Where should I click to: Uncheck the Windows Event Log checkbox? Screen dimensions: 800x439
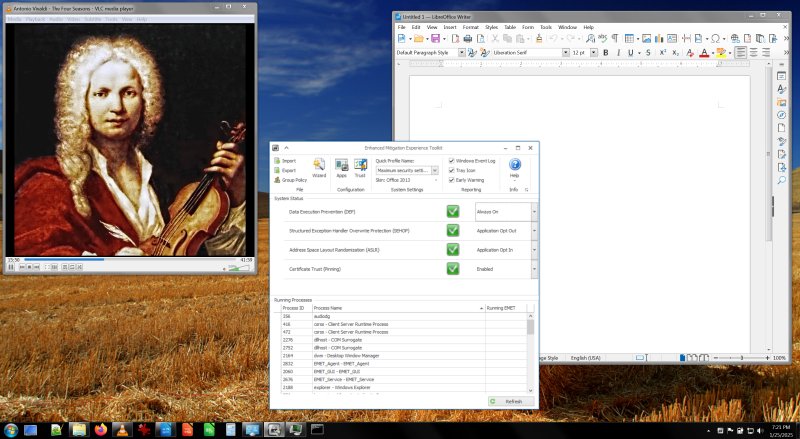tap(451, 160)
